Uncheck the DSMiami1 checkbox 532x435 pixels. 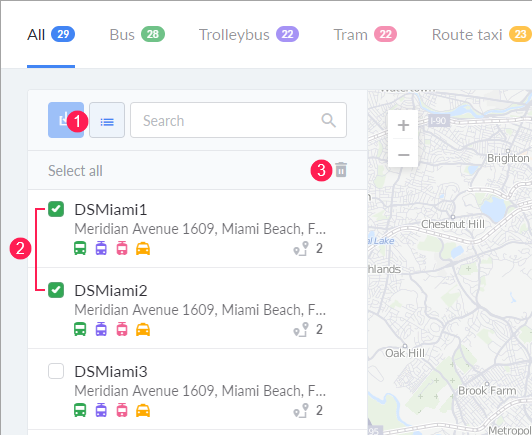56,209
